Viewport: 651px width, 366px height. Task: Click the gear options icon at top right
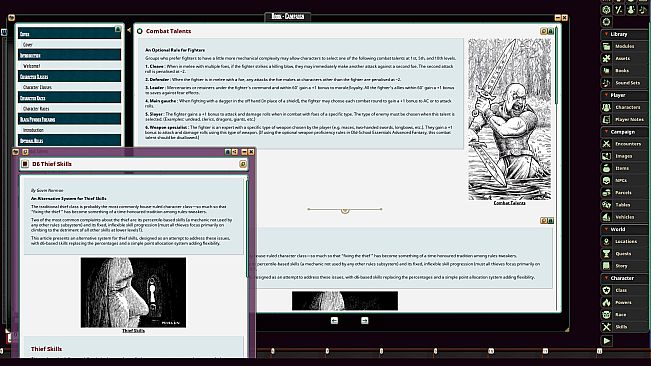[606, 10]
